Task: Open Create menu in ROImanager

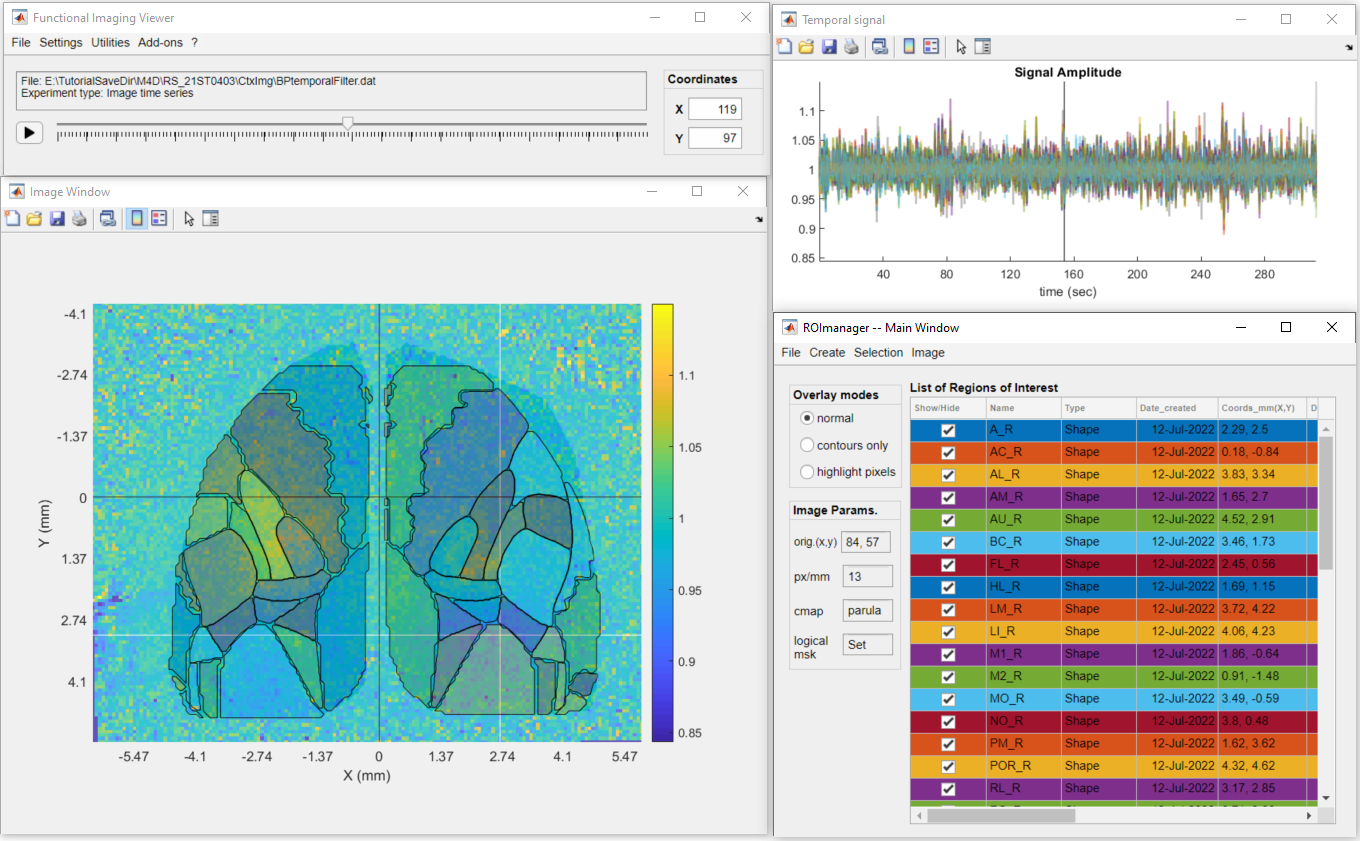Action: [827, 353]
